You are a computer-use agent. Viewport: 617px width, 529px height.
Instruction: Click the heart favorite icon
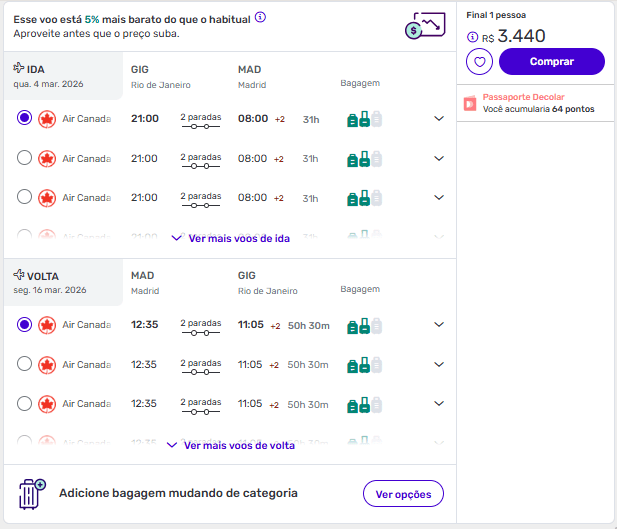point(480,62)
